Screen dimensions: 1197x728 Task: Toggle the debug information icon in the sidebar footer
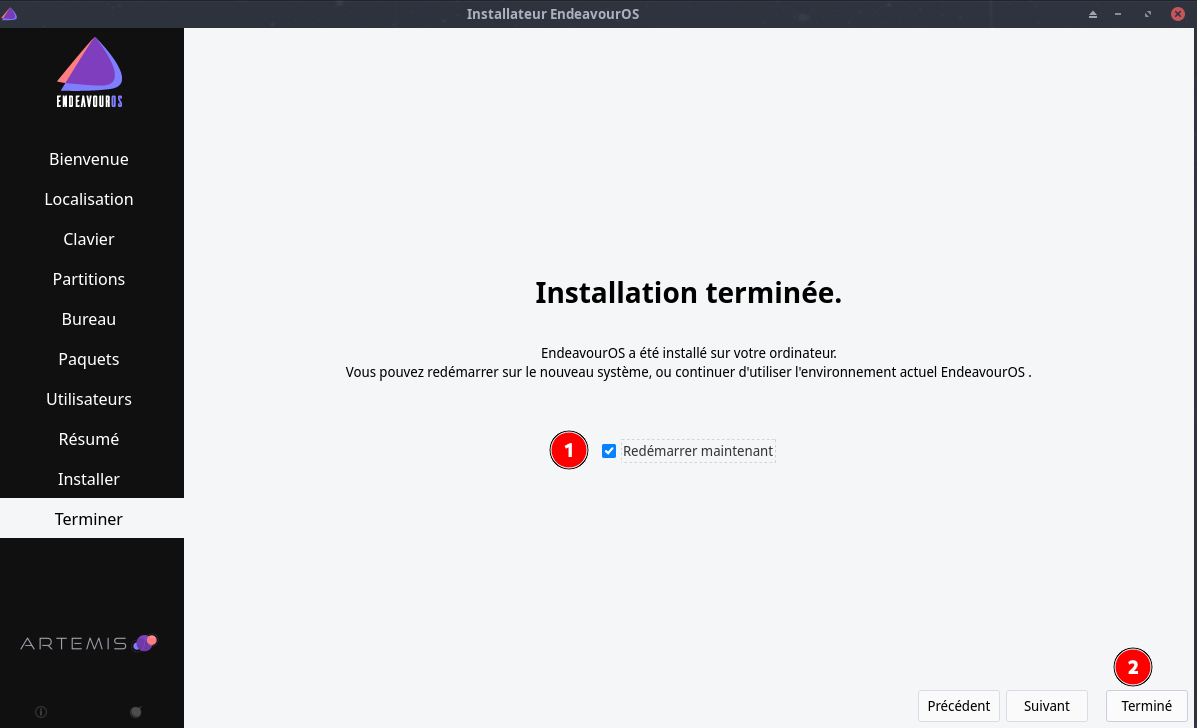[x=136, y=712]
